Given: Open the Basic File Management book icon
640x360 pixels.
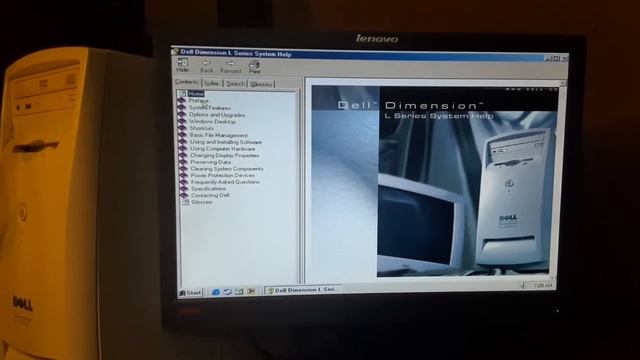Looking at the screenshot, I should (182, 135).
